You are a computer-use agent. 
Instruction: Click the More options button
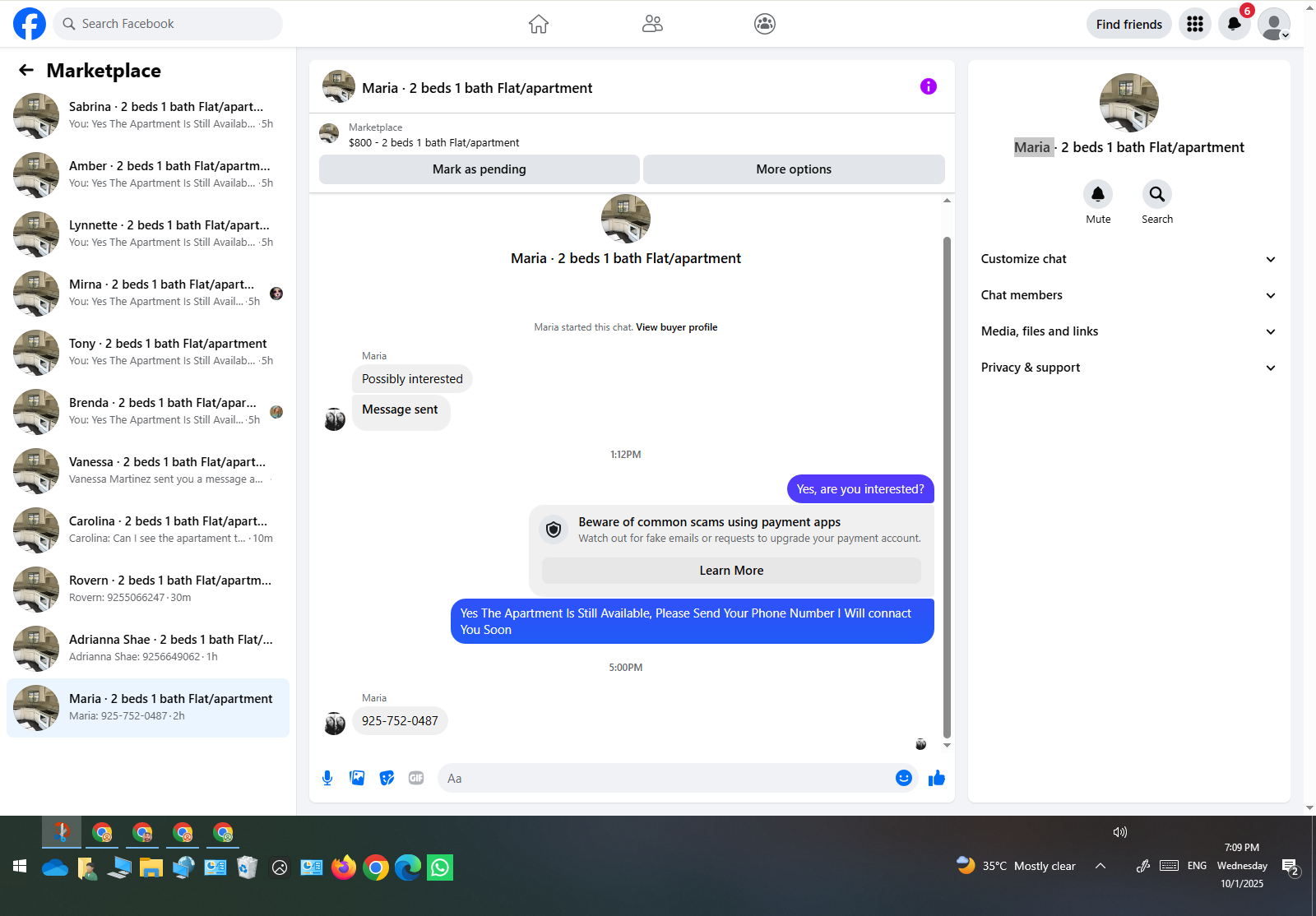point(794,169)
